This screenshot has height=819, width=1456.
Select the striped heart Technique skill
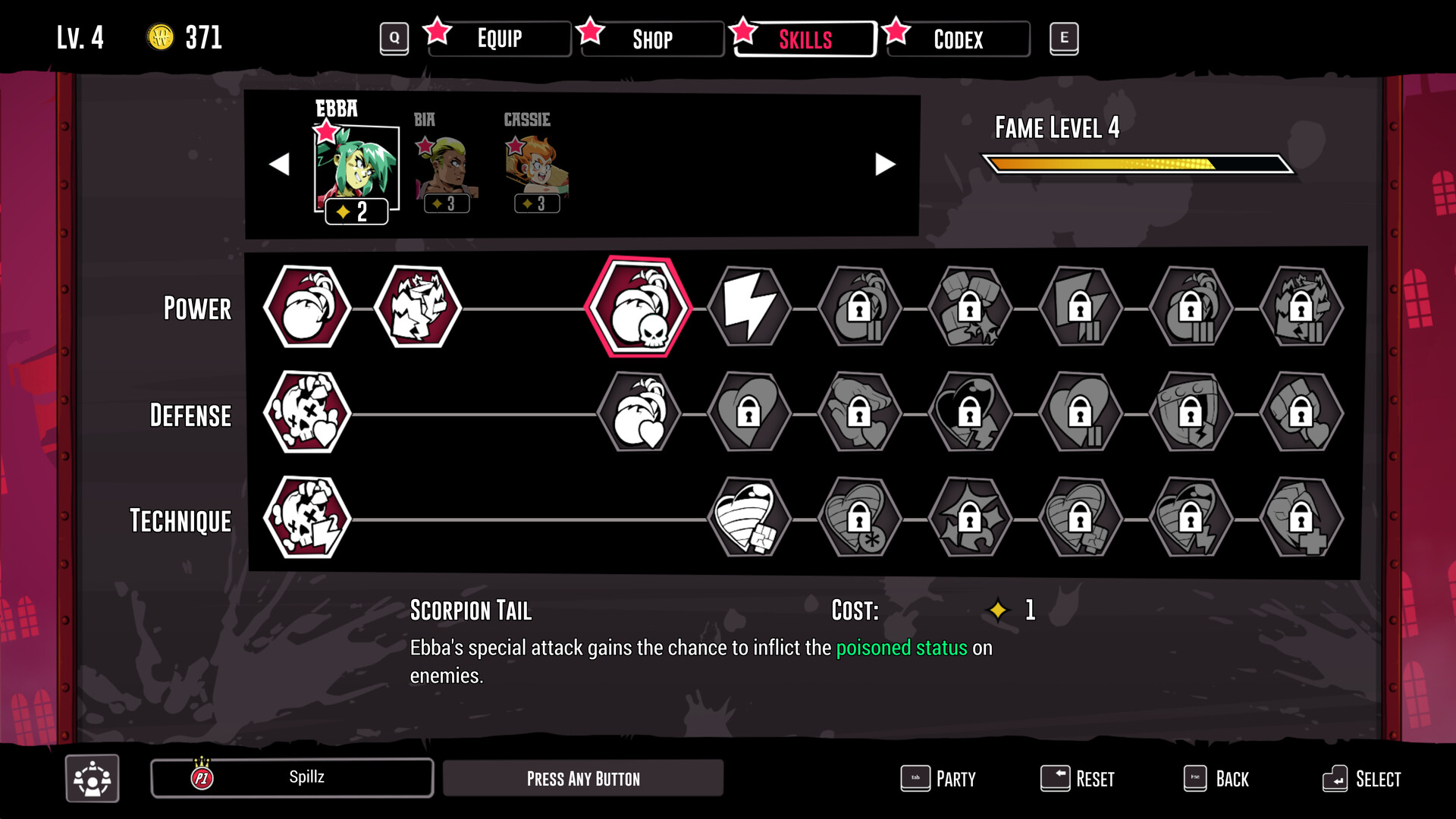pyautogui.click(x=749, y=518)
